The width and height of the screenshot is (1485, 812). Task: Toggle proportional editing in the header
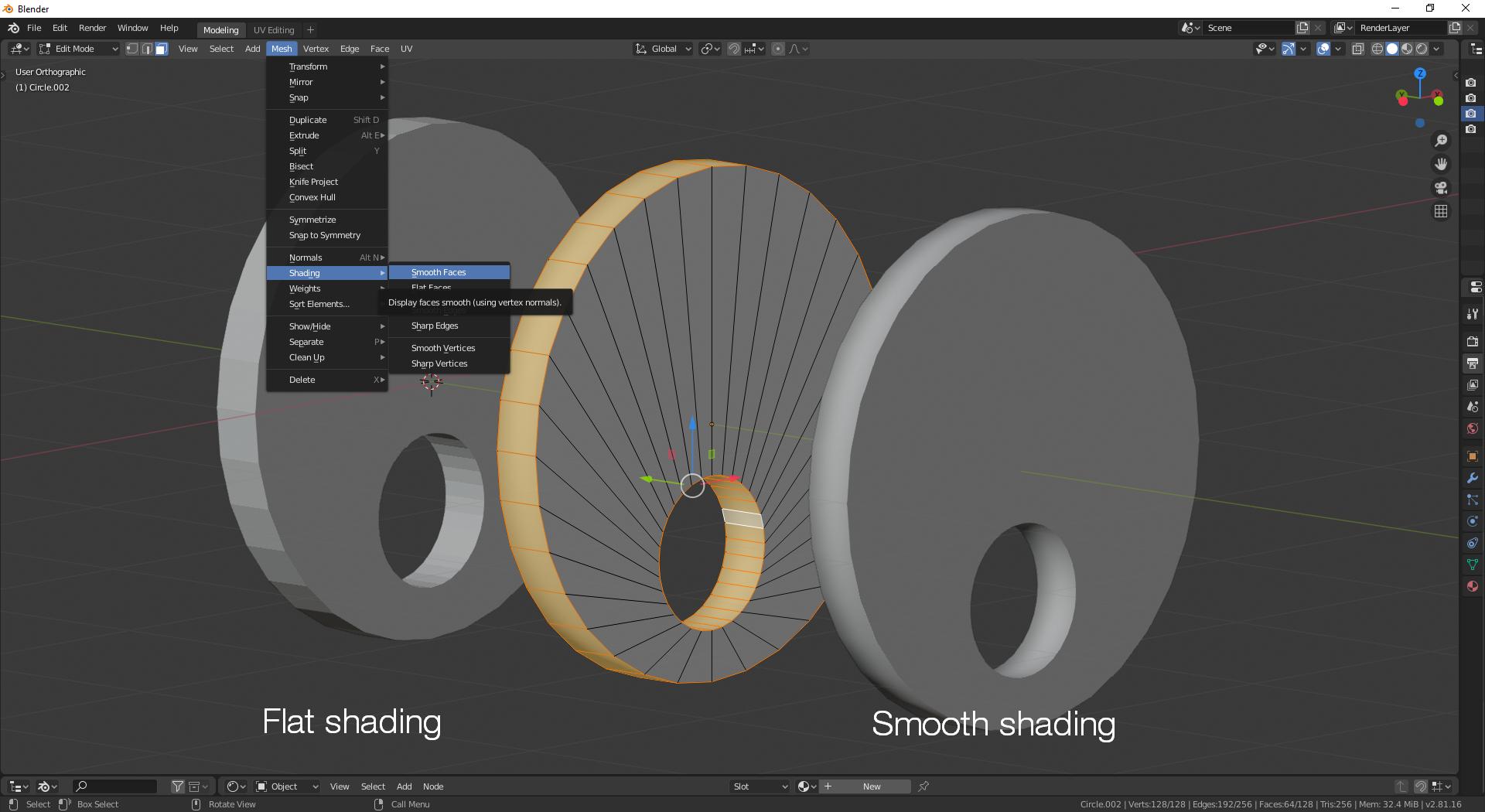[x=778, y=49]
